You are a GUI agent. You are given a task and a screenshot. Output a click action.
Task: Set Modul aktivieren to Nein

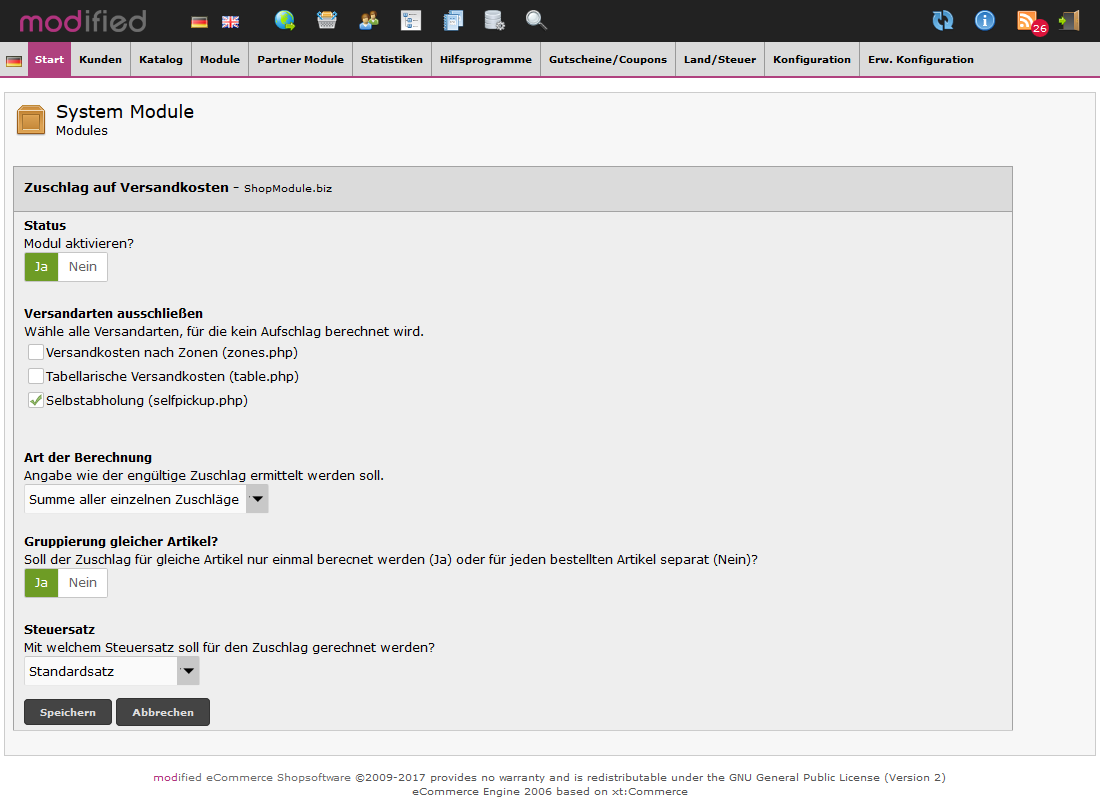point(83,267)
